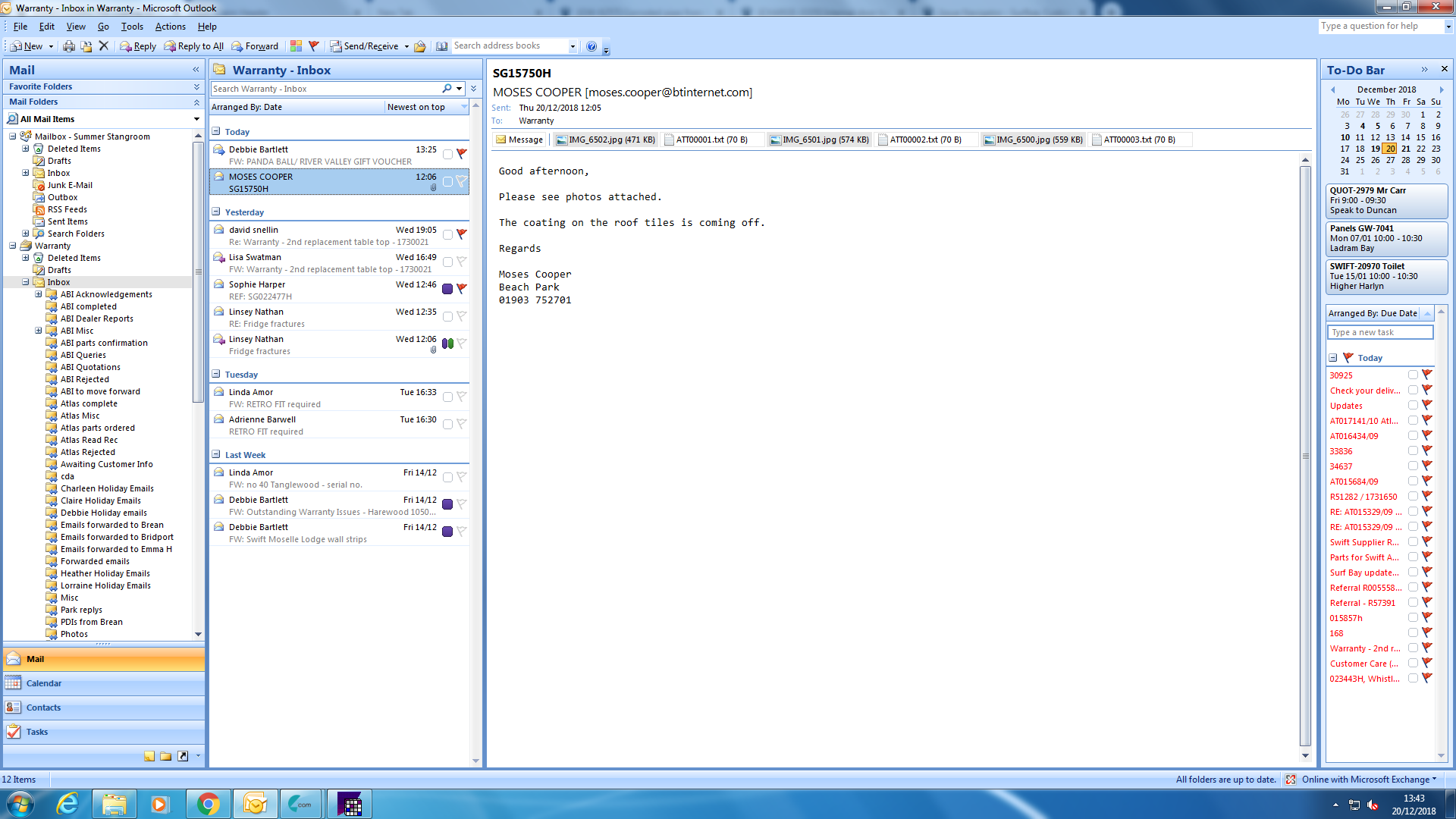
Task: Click the Print icon in toolbar
Action: (69, 46)
